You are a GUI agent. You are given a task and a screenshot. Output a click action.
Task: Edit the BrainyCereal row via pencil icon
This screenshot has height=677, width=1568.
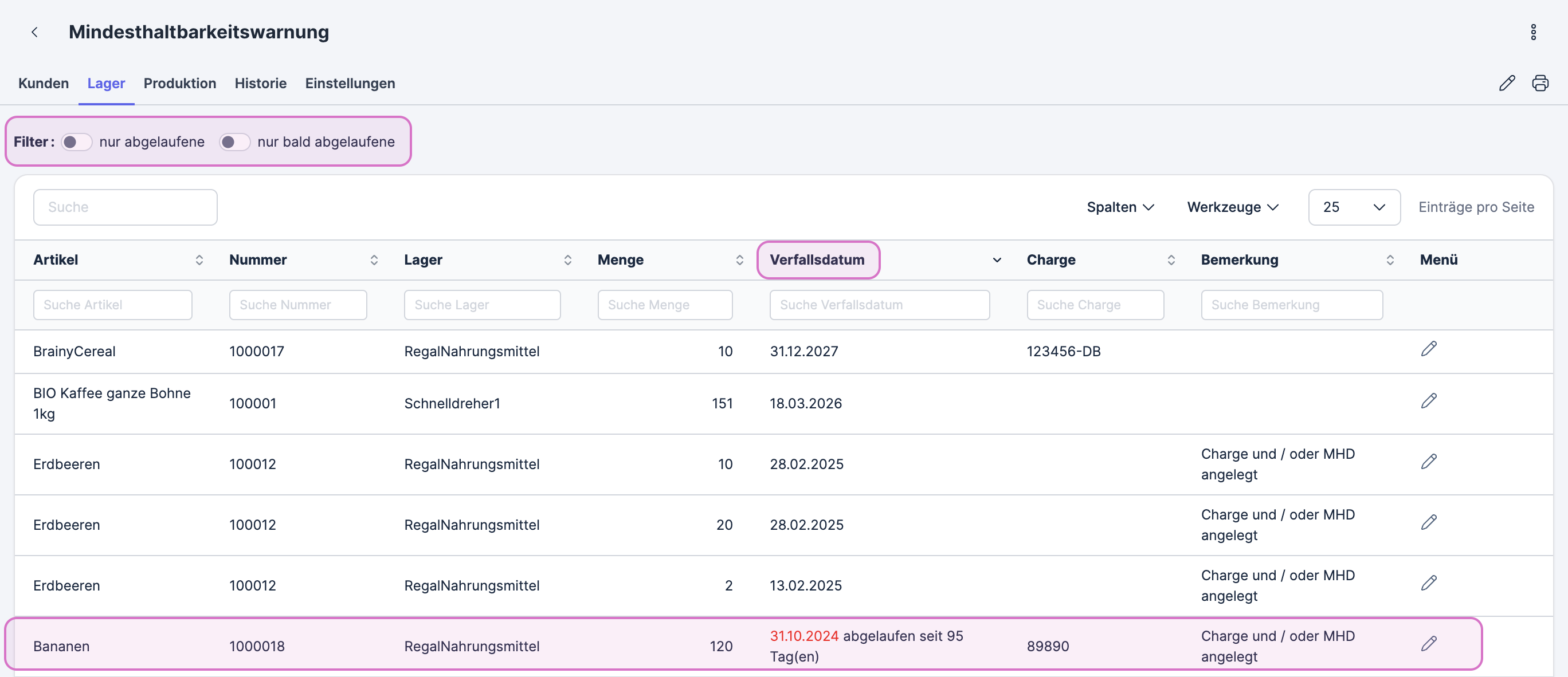point(1429,349)
